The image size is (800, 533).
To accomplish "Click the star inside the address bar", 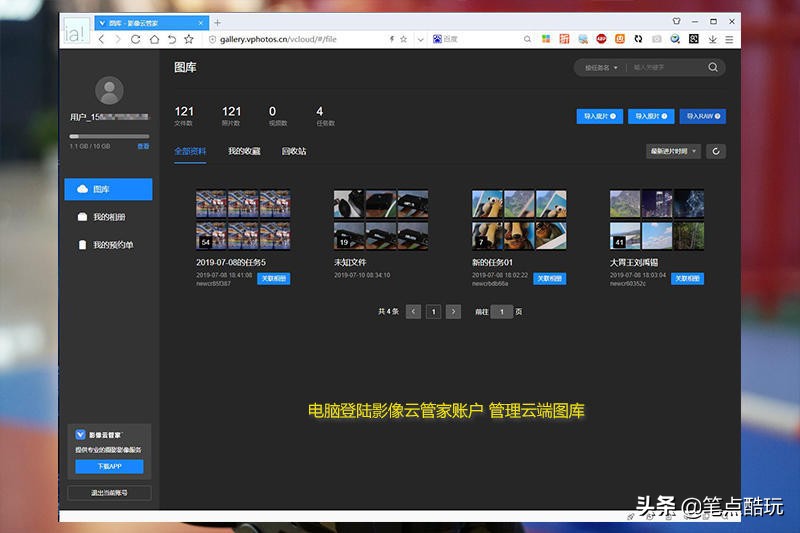I will [x=403, y=39].
